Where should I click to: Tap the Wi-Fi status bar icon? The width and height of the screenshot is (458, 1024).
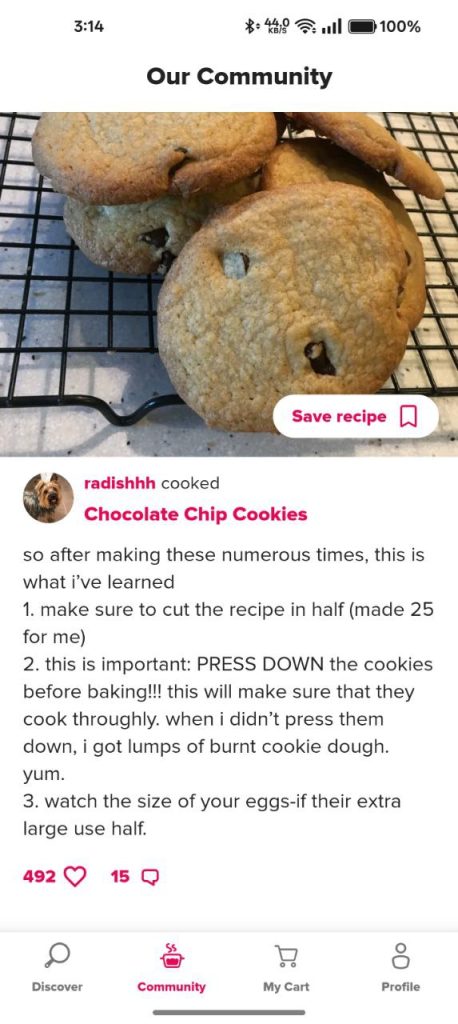305,27
